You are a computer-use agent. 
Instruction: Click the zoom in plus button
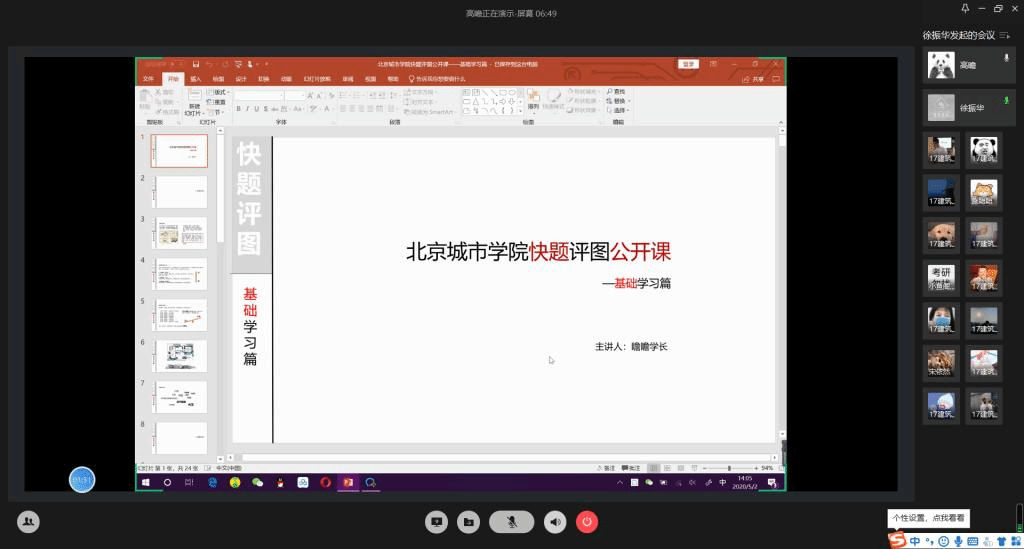[756, 468]
